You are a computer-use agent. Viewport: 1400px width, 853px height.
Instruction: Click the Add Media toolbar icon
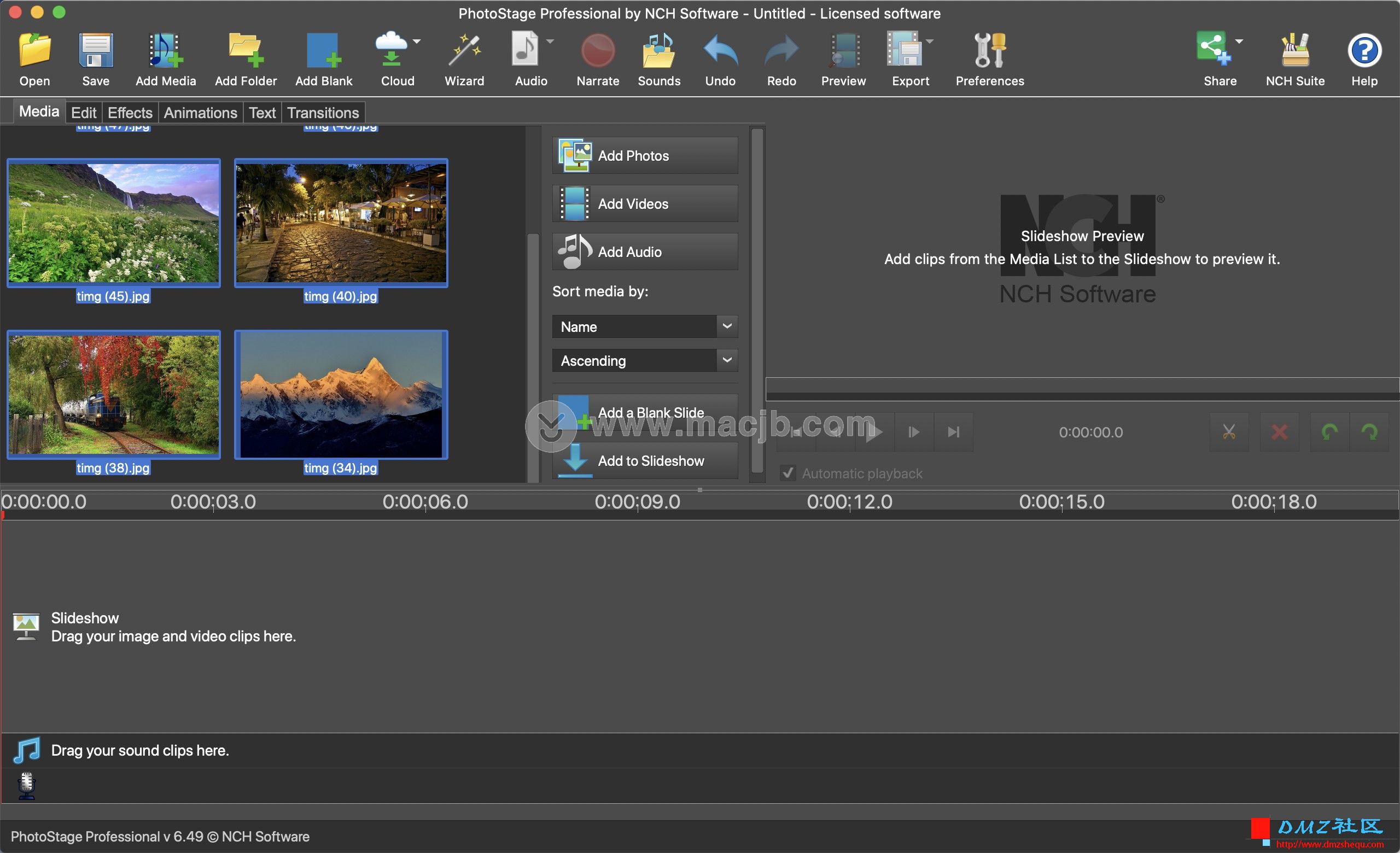click(x=166, y=50)
